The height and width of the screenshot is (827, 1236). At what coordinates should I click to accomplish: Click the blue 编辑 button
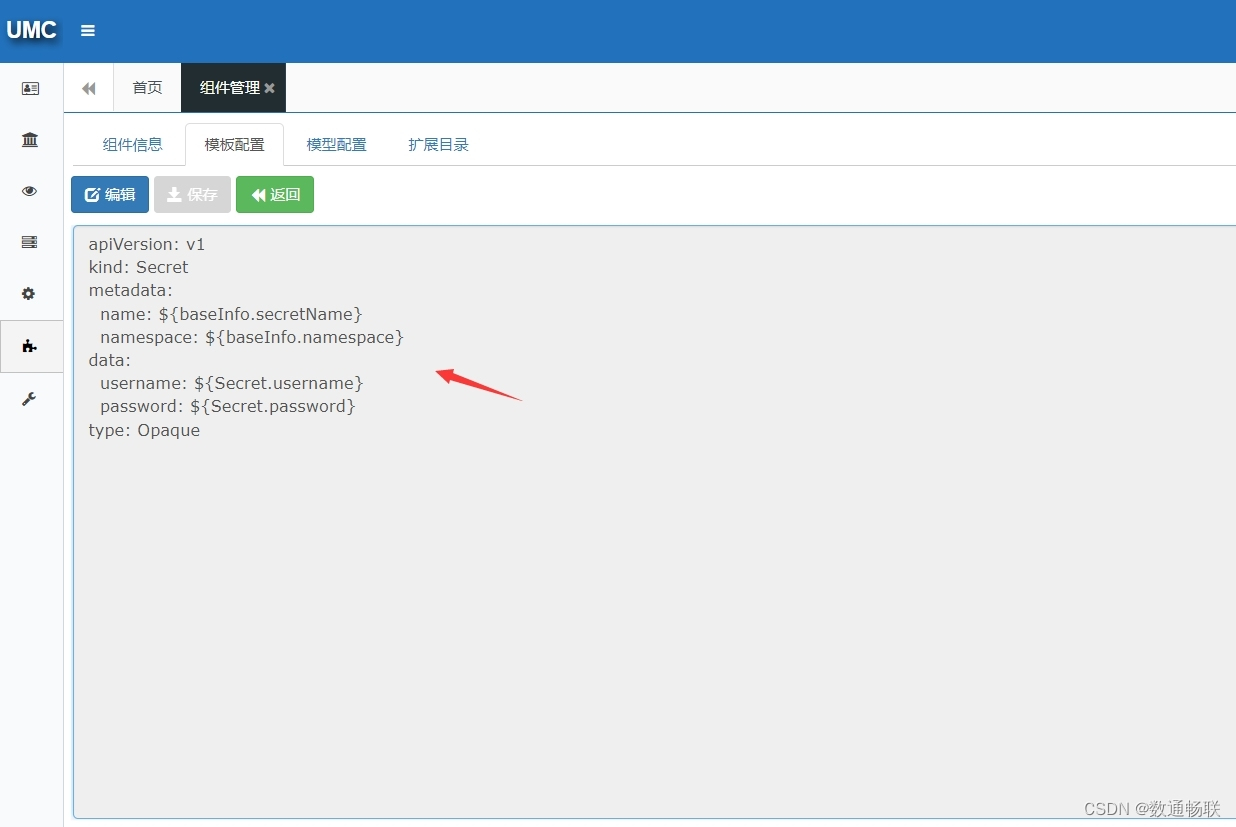coord(110,195)
